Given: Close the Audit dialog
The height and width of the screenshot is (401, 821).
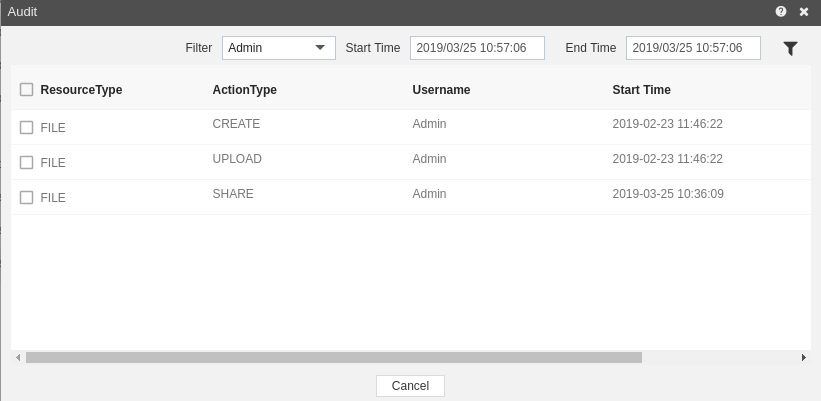Looking at the screenshot, I should click(x=804, y=12).
